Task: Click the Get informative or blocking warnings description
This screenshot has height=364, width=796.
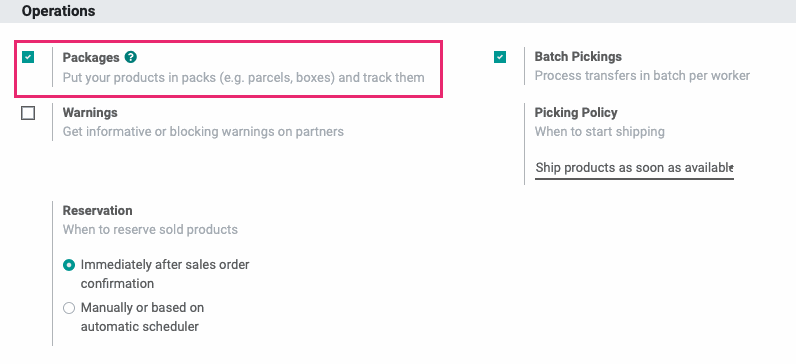Action: point(203,131)
